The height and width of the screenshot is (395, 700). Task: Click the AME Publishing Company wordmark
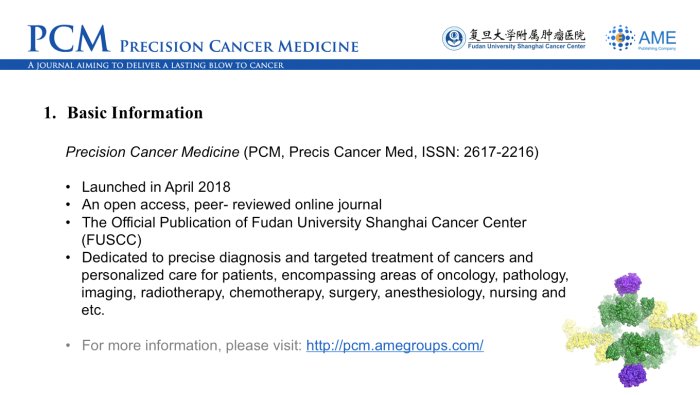point(657,39)
